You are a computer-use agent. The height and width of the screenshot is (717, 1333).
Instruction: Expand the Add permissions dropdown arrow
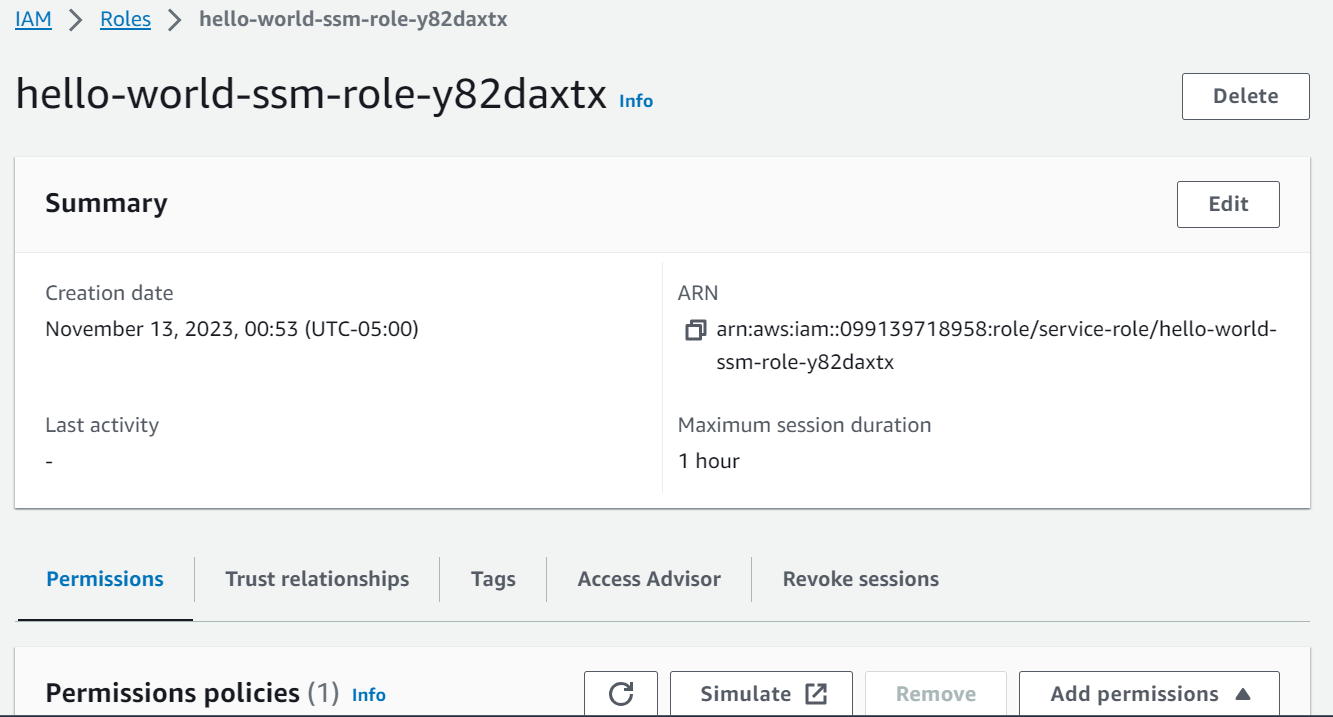click(x=1242, y=694)
